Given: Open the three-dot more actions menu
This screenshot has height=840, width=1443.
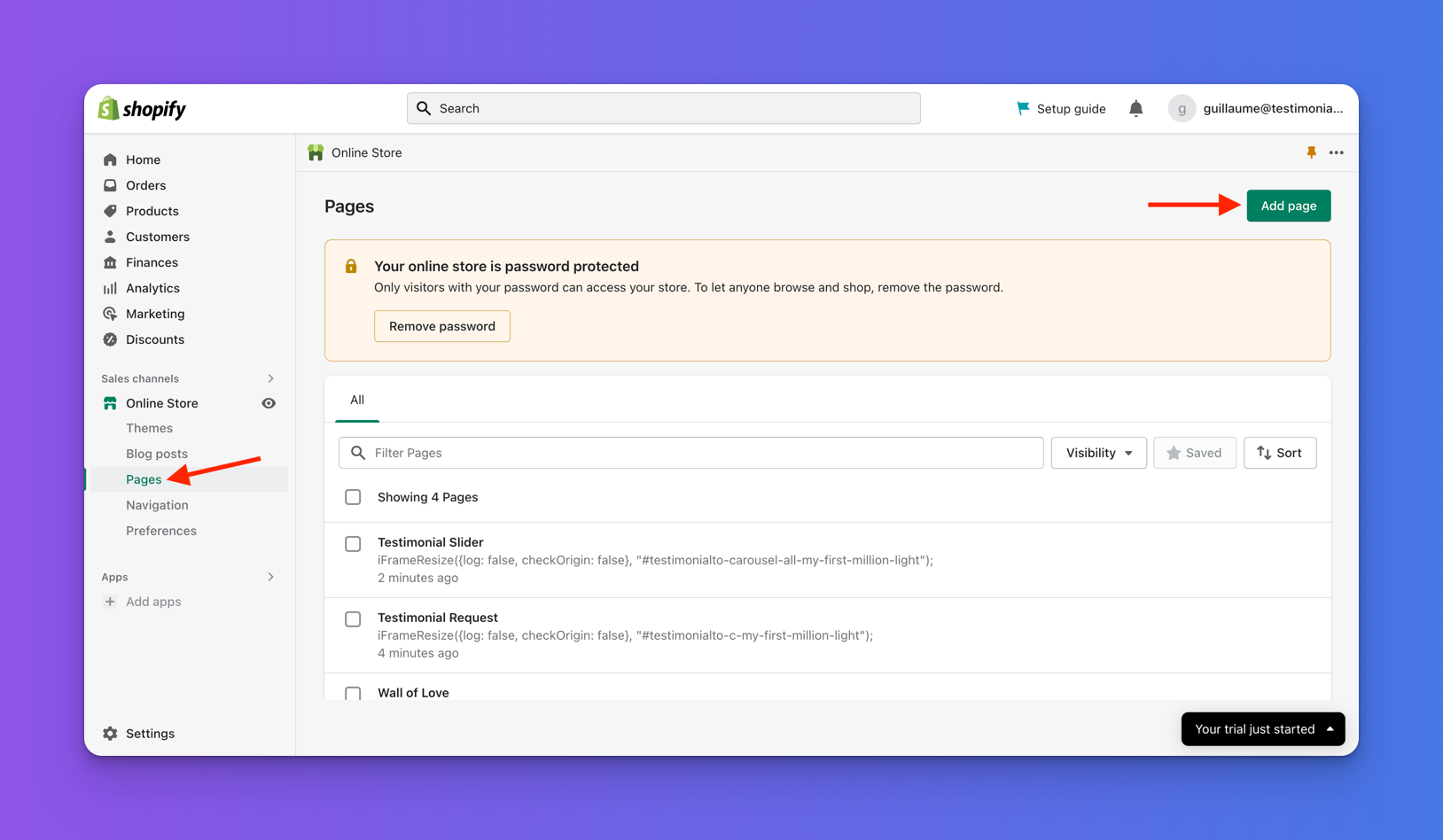Looking at the screenshot, I should click(x=1336, y=152).
